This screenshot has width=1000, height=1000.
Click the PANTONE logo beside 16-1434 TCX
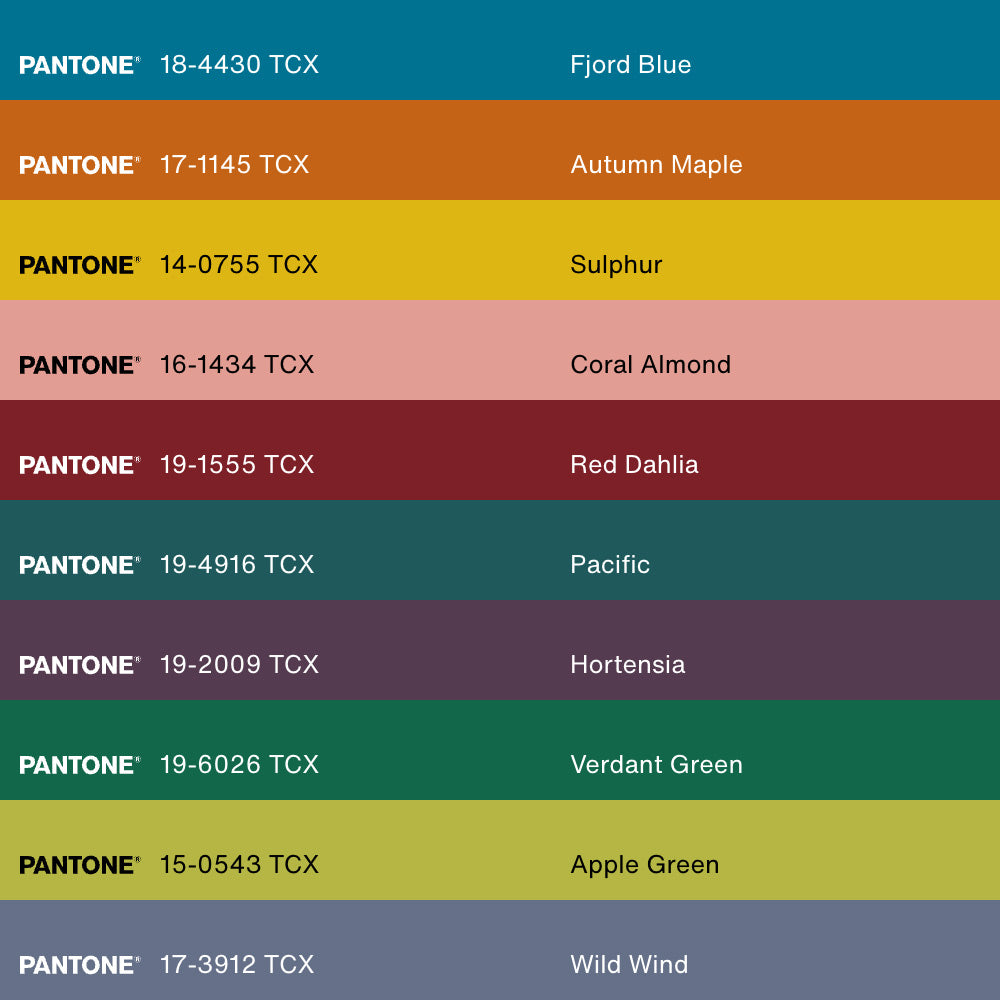pyautogui.click(x=79, y=365)
